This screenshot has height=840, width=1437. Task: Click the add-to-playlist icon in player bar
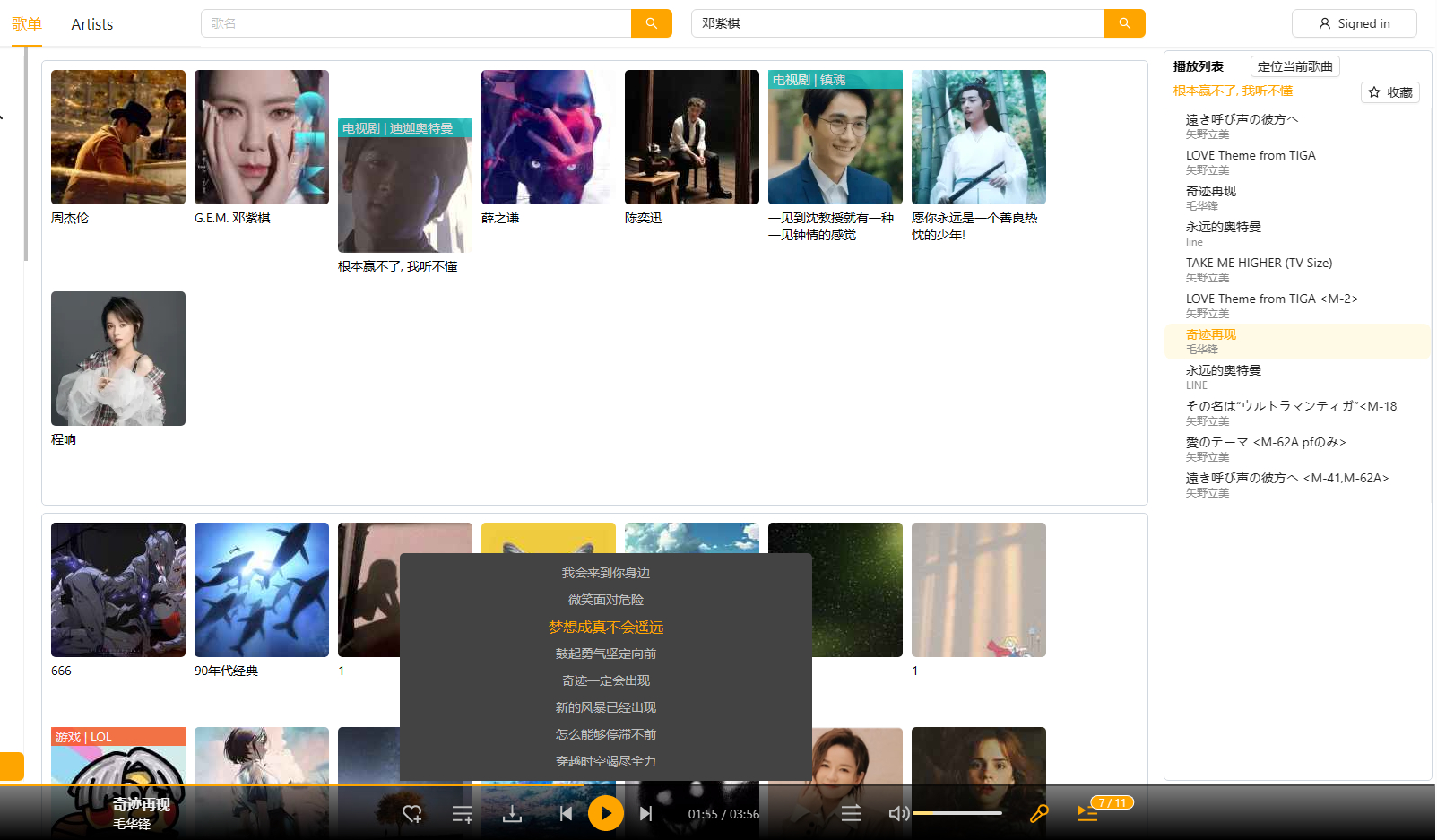pos(463,814)
